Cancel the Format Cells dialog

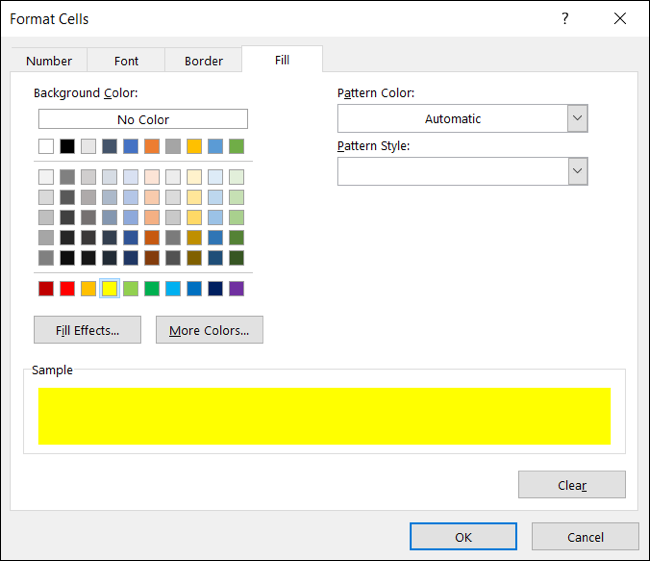[x=585, y=537]
